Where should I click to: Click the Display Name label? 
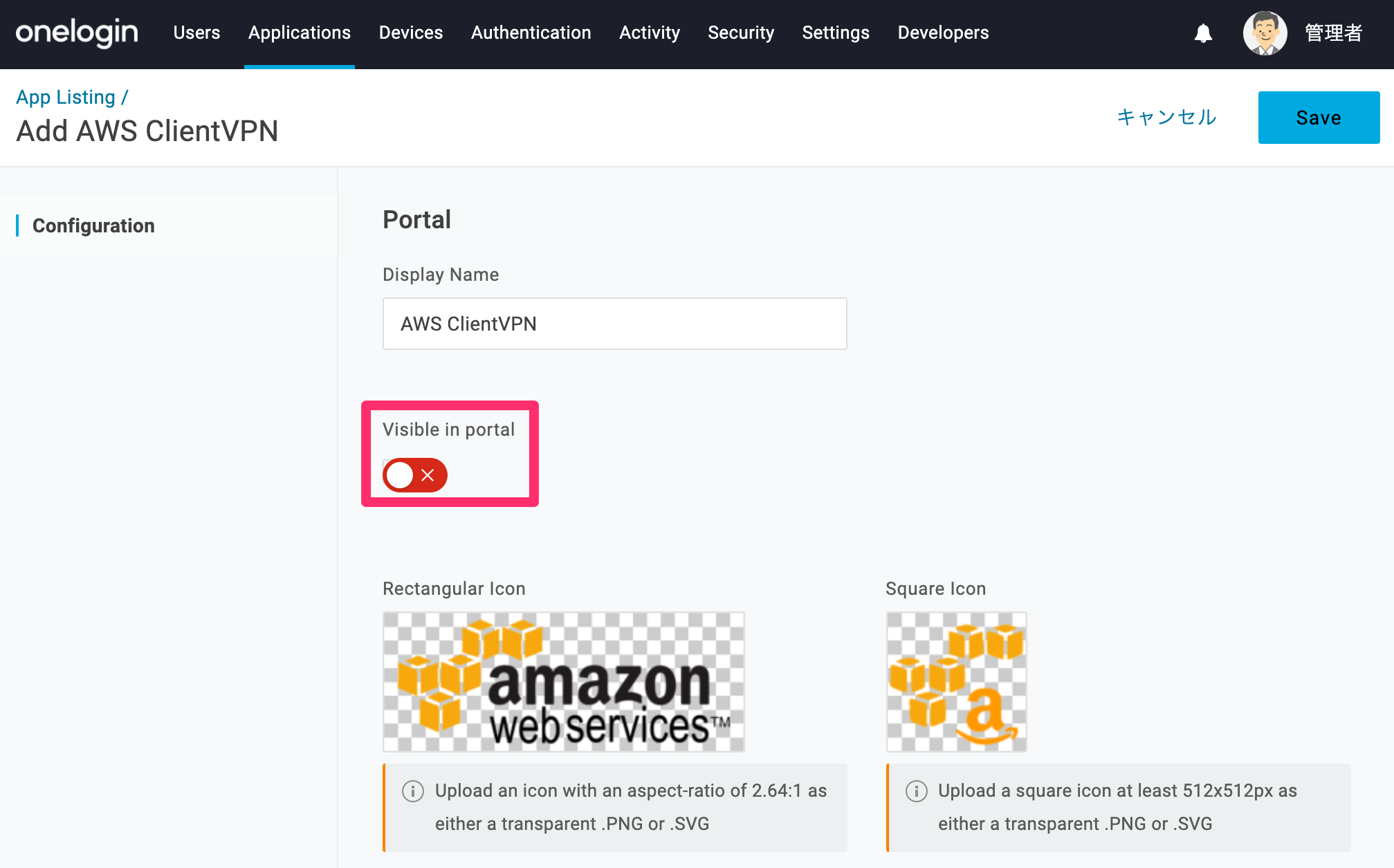coord(441,275)
